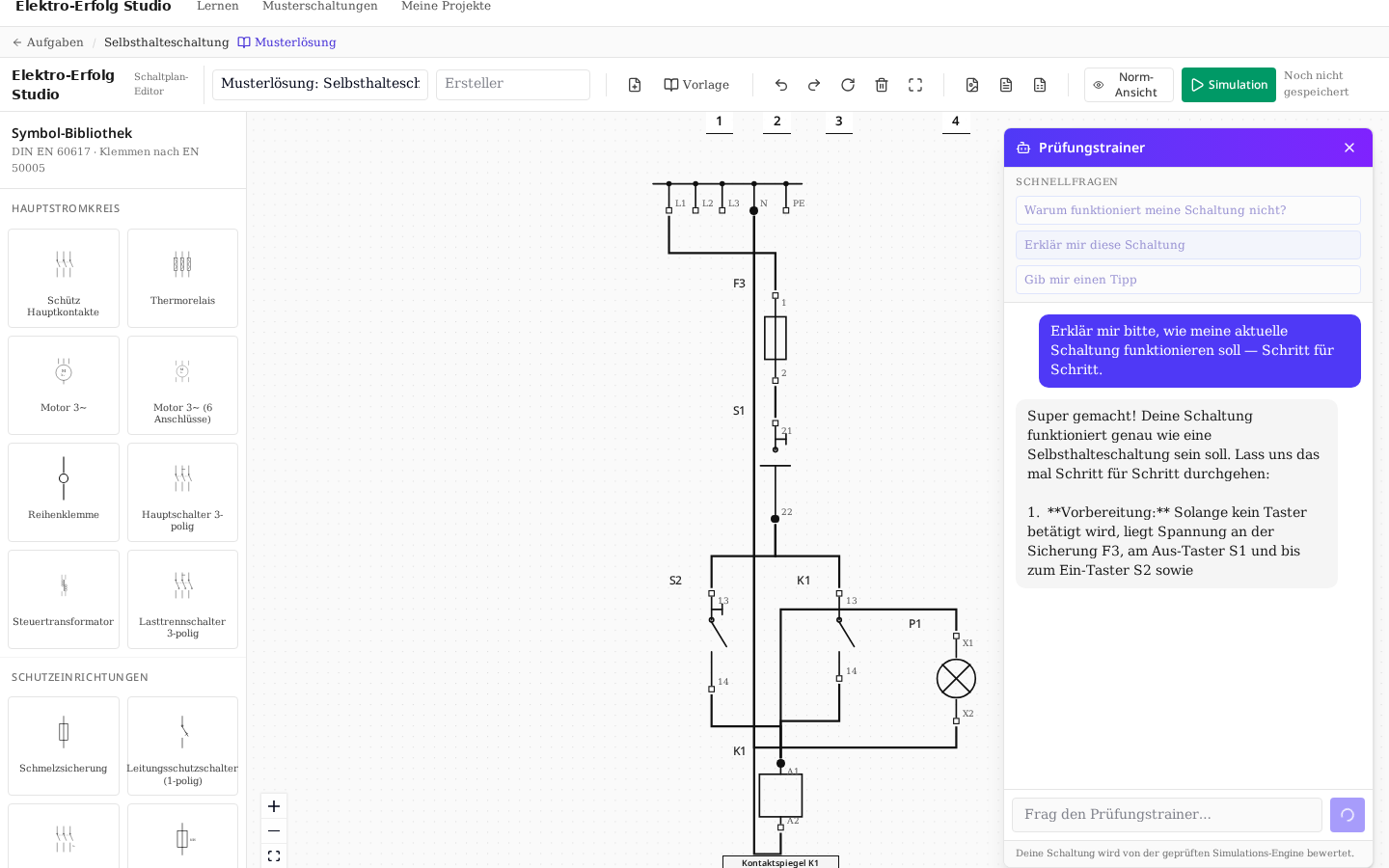Open the Musterschaltungen menu
Screen dimensions: 1389x868
[x=320, y=6]
